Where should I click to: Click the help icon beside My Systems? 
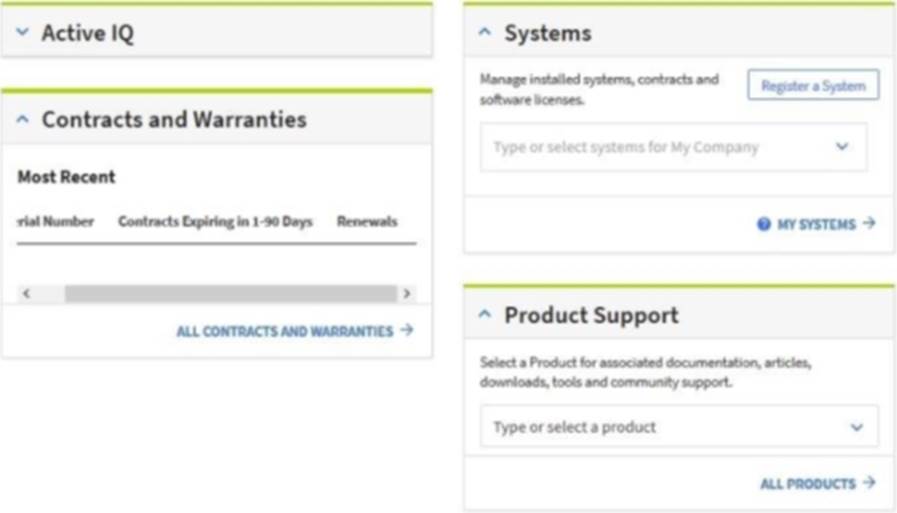764,225
